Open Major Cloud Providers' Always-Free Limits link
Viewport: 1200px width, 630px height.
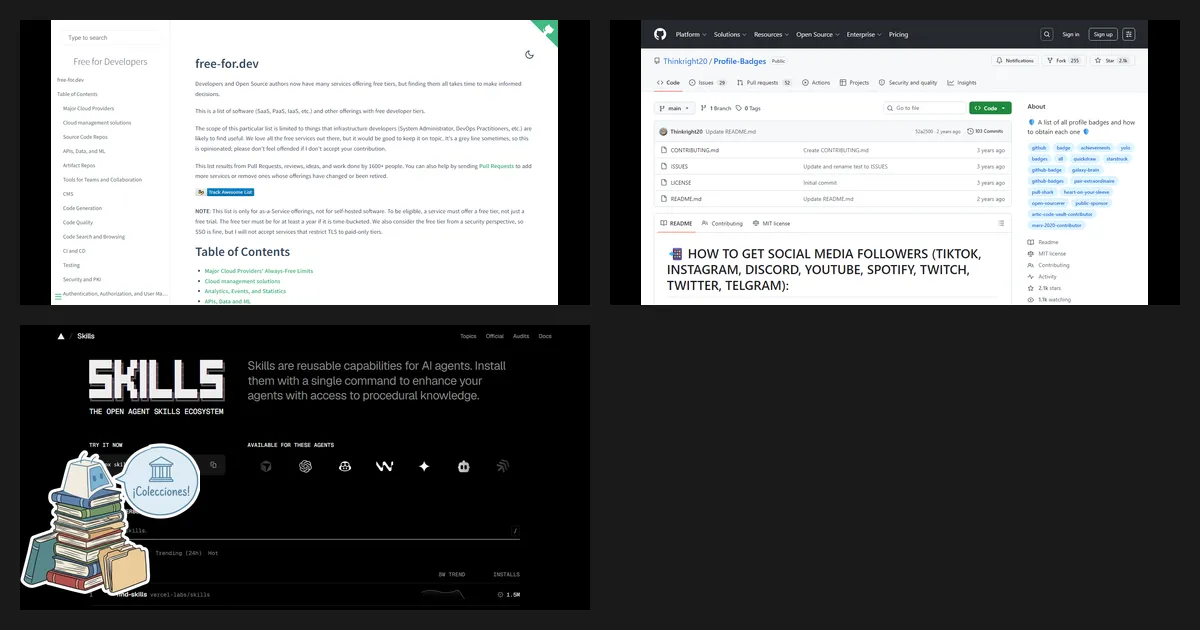[x=259, y=271]
